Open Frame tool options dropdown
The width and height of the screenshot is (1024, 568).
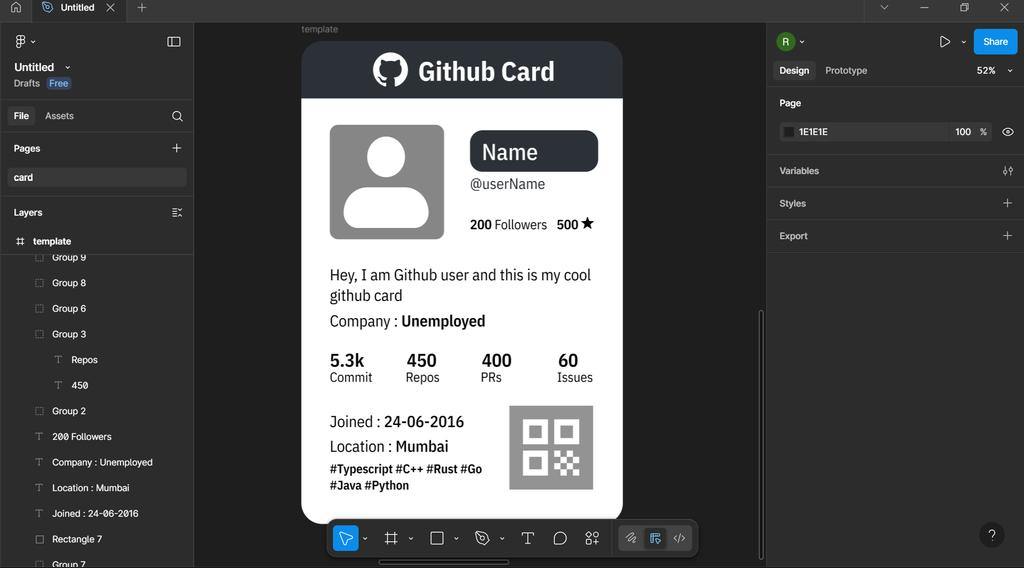click(411, 539)
